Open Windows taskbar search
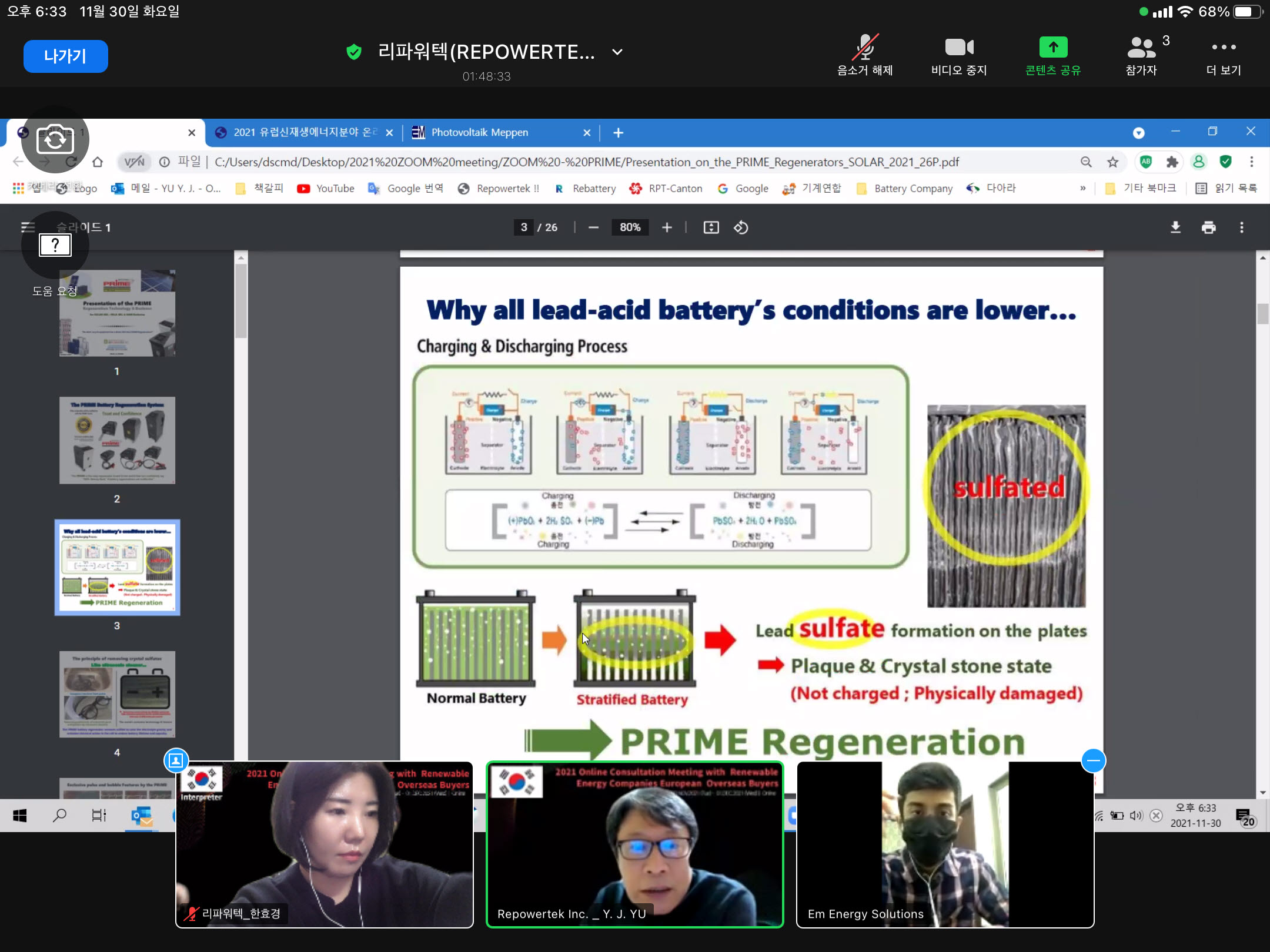This screenshot has width=1270, height=952. pyautogui.click(x=59, y=815)
